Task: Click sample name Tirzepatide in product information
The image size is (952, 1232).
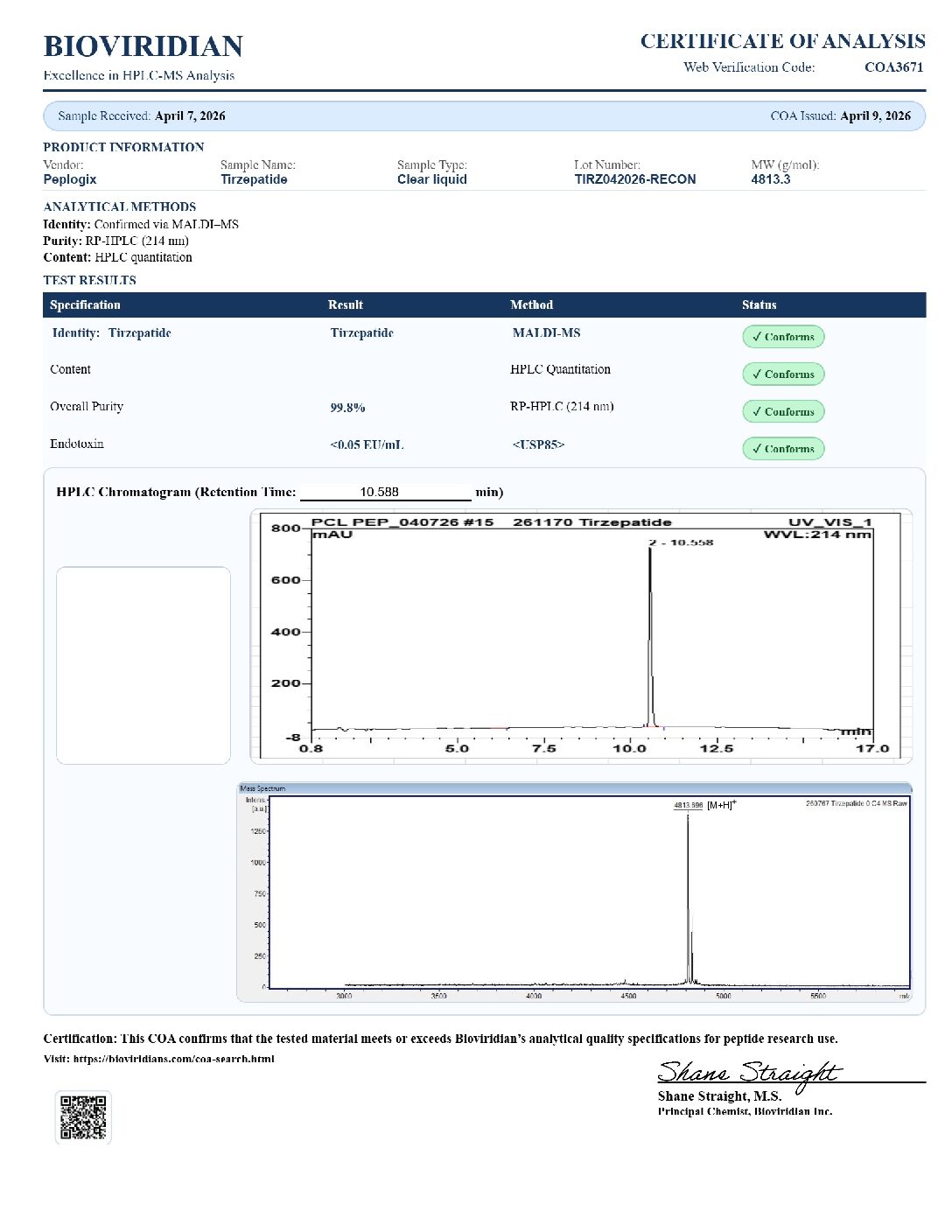Action: (x=254, y=179)
